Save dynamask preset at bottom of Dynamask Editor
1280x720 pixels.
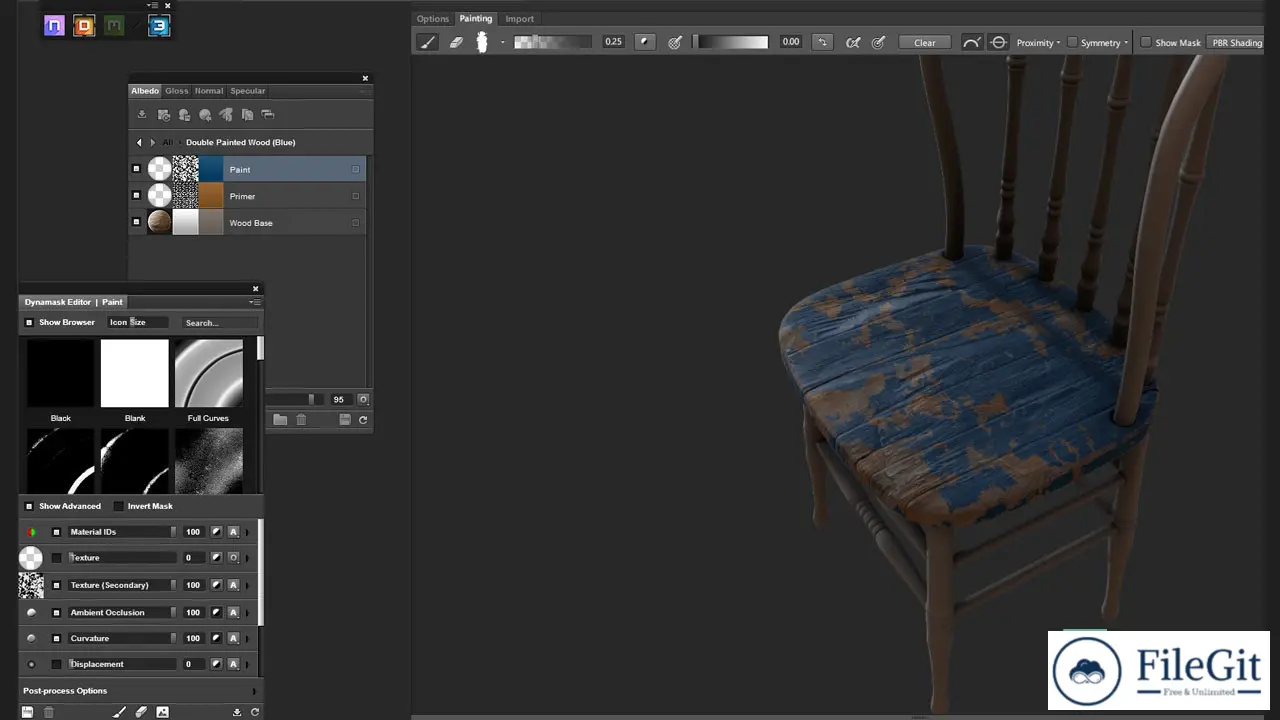click(28, 712)
